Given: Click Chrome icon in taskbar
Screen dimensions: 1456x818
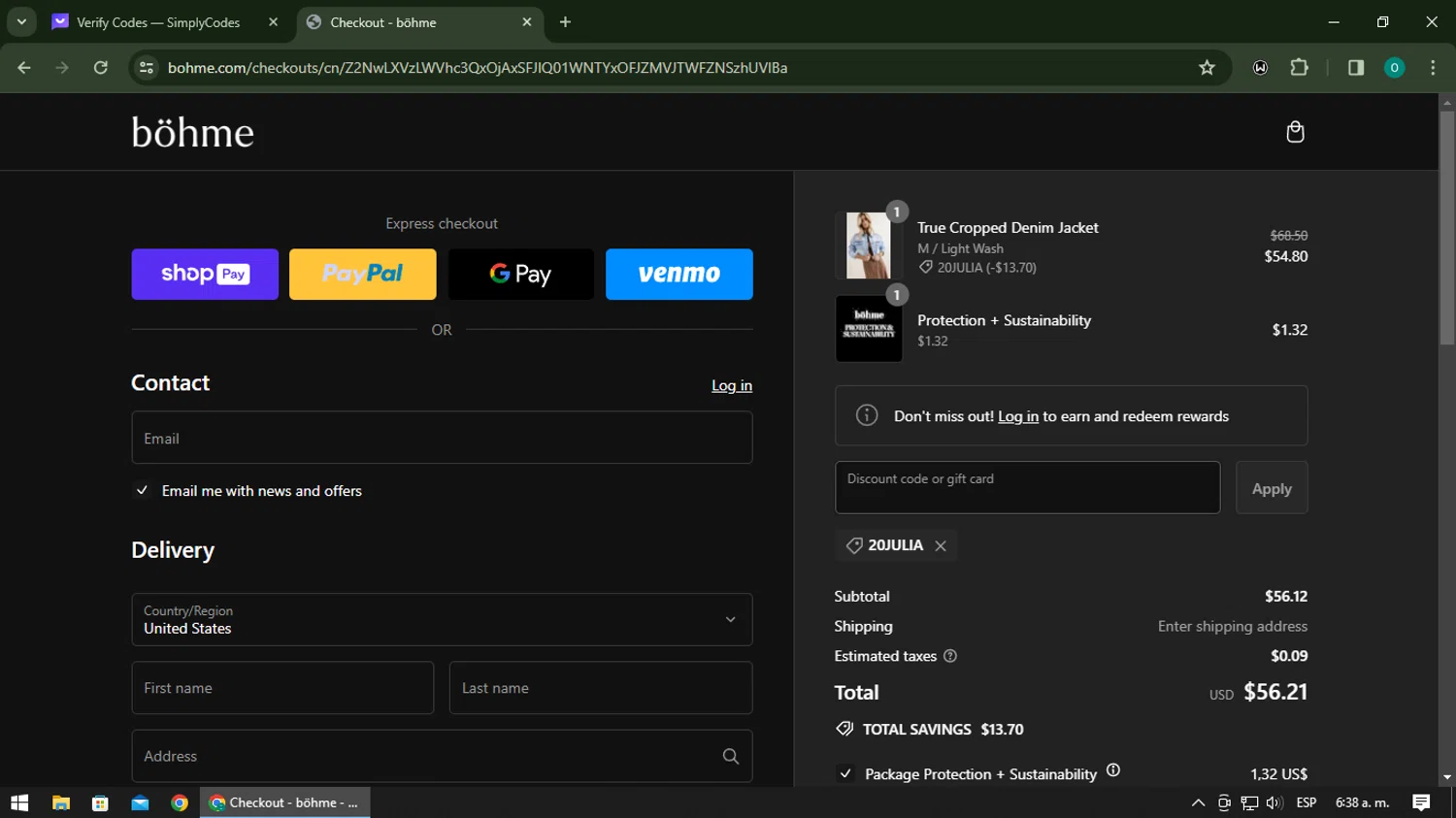Looking at the screenshot, I should pos(180,802).
